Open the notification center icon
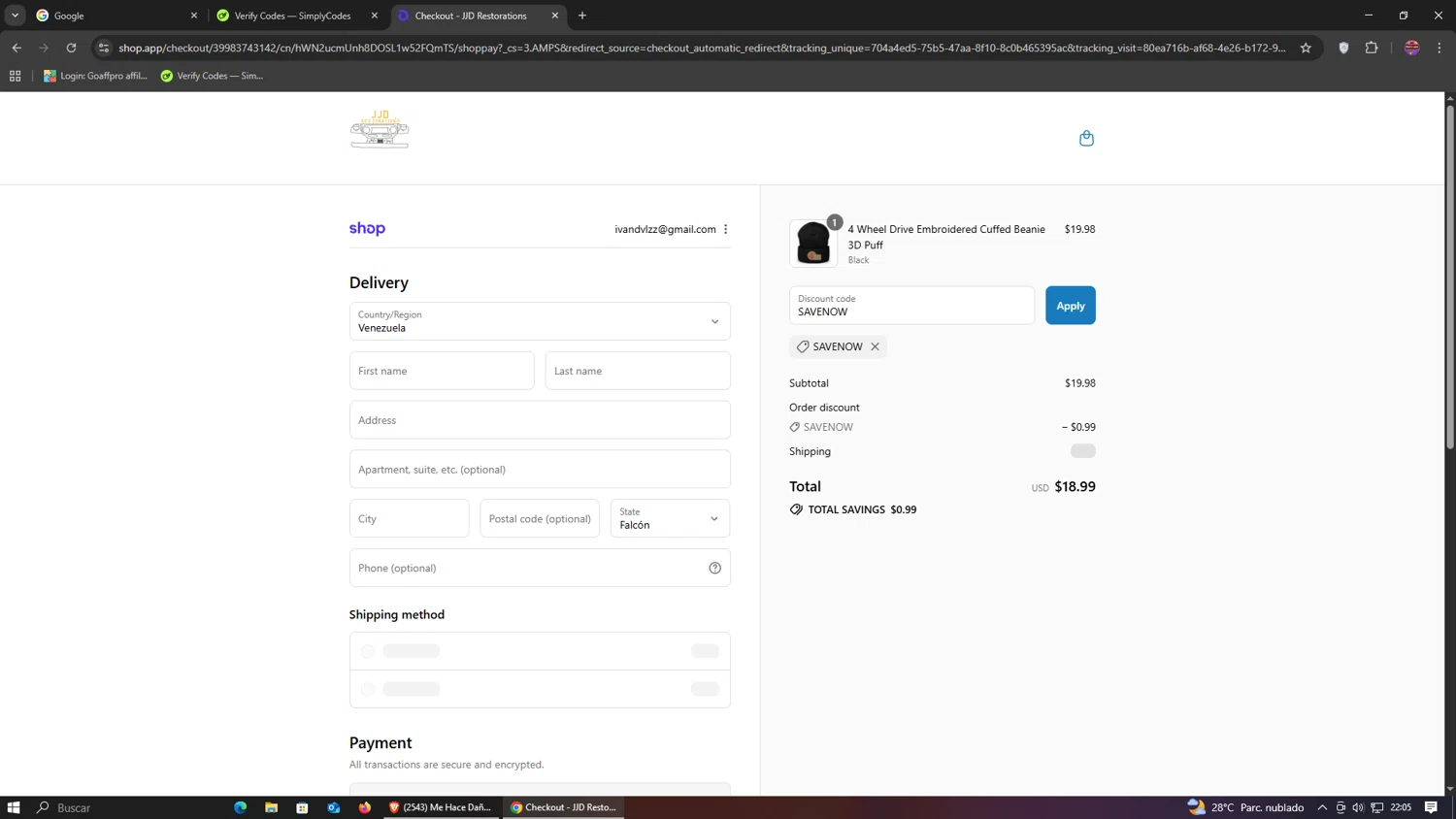Viewport: 1456px width, 819px height. (x=1431, y=807)
